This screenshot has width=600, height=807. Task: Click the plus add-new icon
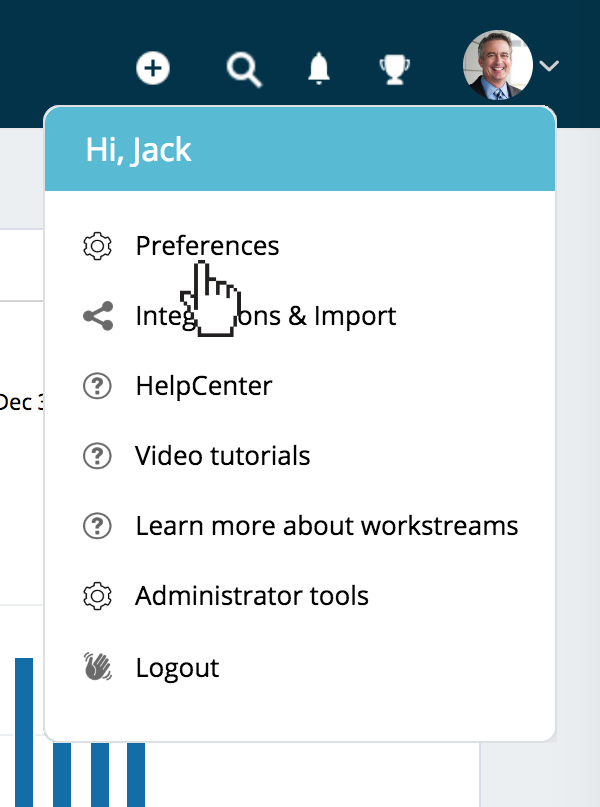153,68
